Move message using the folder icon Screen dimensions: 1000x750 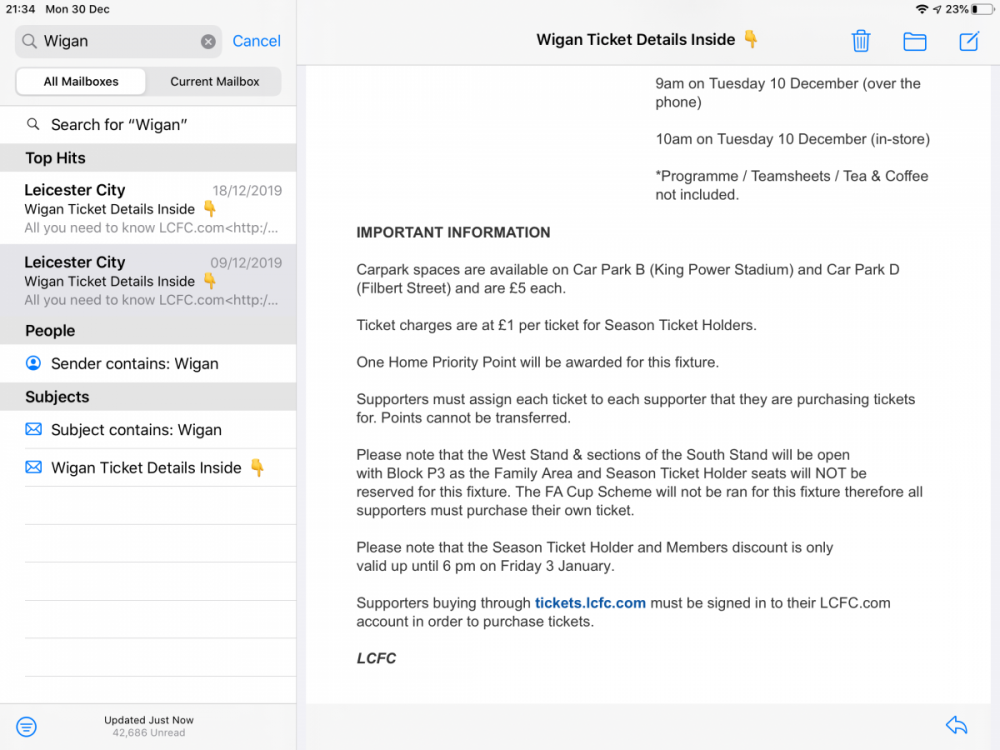[x=915, y=41]
